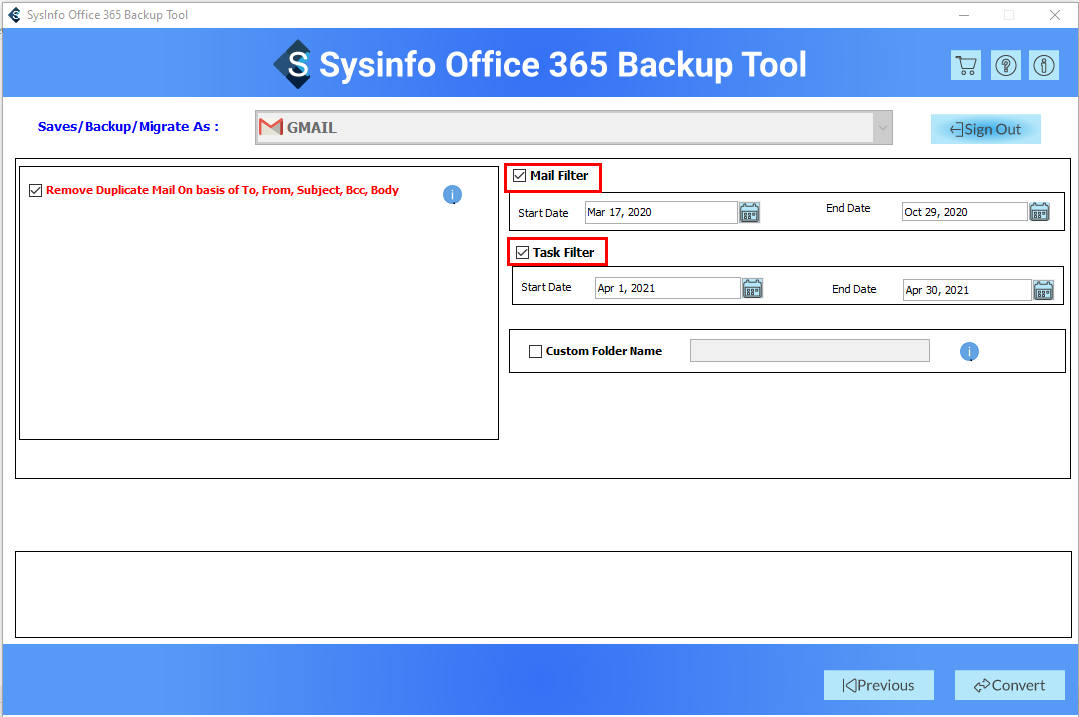Click the shopping cart buy icon
This screenshot has width=1079, height=717.
click(965, 66)
